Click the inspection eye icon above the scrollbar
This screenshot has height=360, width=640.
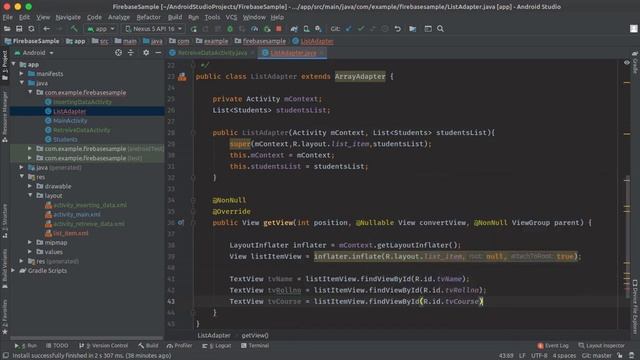click(x=627, y=62)
